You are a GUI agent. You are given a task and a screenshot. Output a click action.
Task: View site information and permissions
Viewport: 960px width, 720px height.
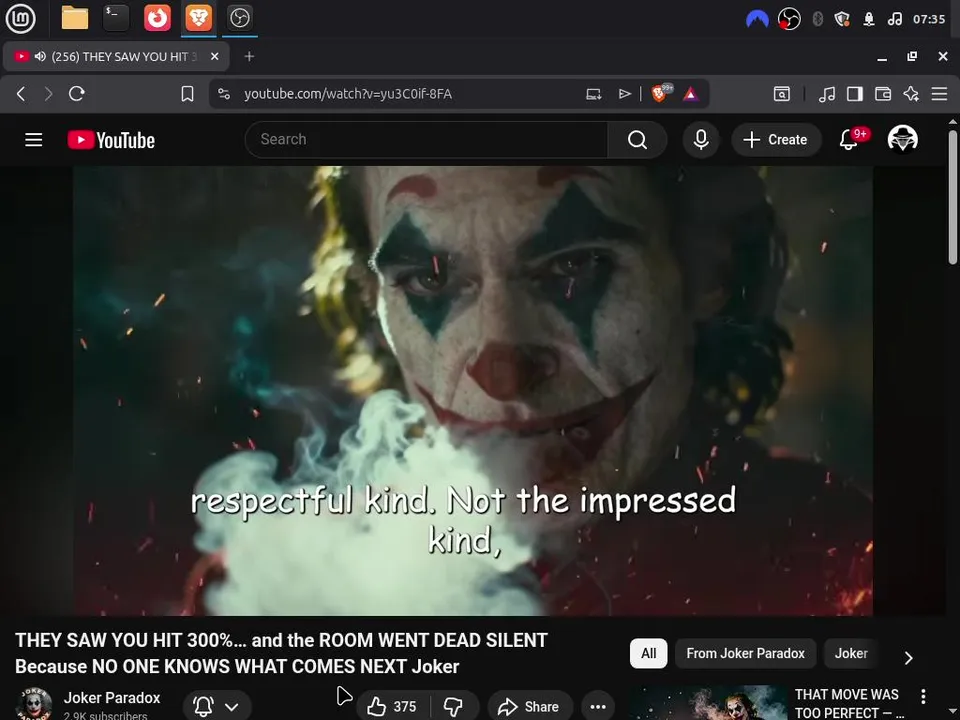pos(224,94)
